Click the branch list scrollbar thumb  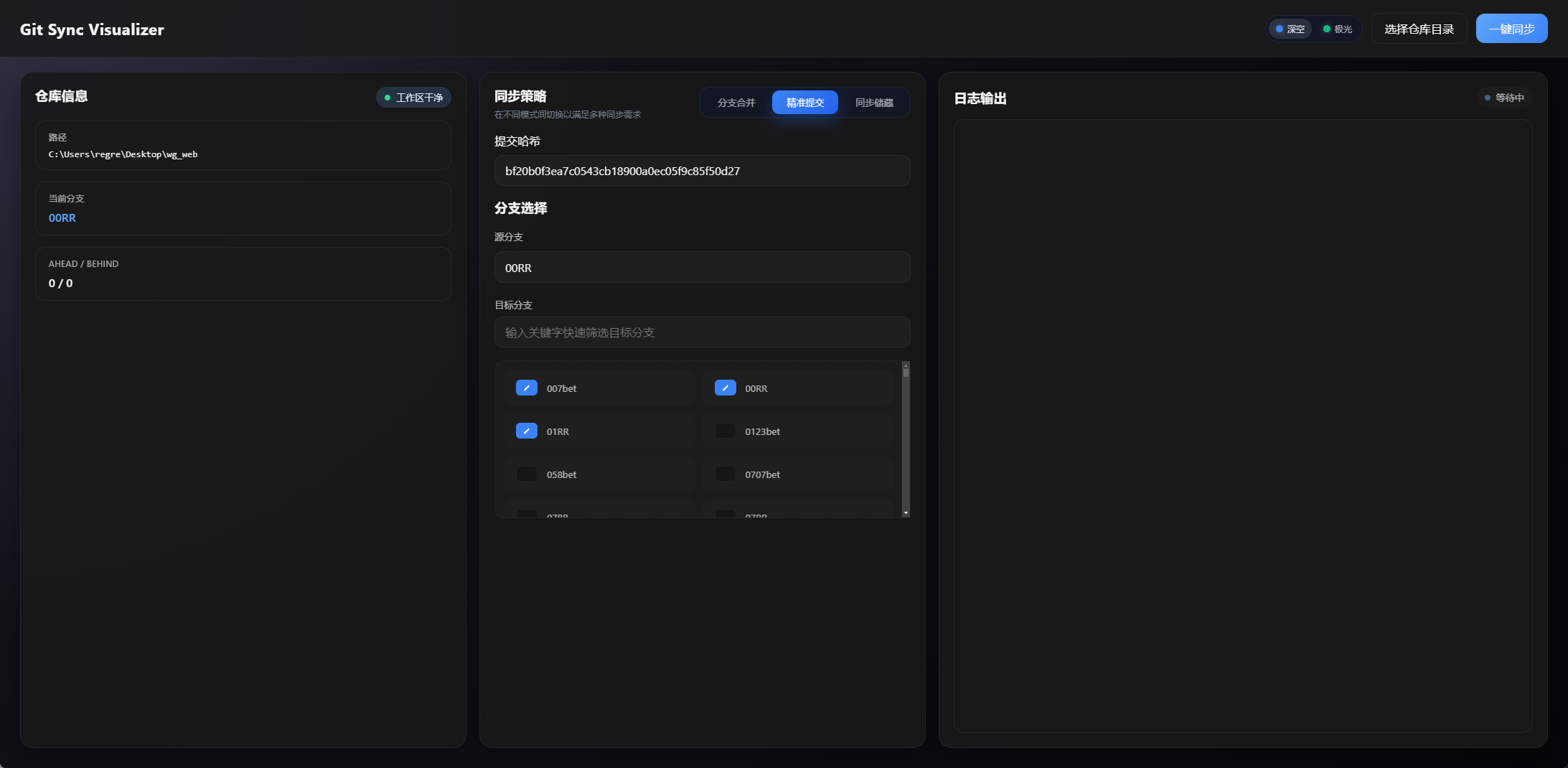(x=906, y=373)
